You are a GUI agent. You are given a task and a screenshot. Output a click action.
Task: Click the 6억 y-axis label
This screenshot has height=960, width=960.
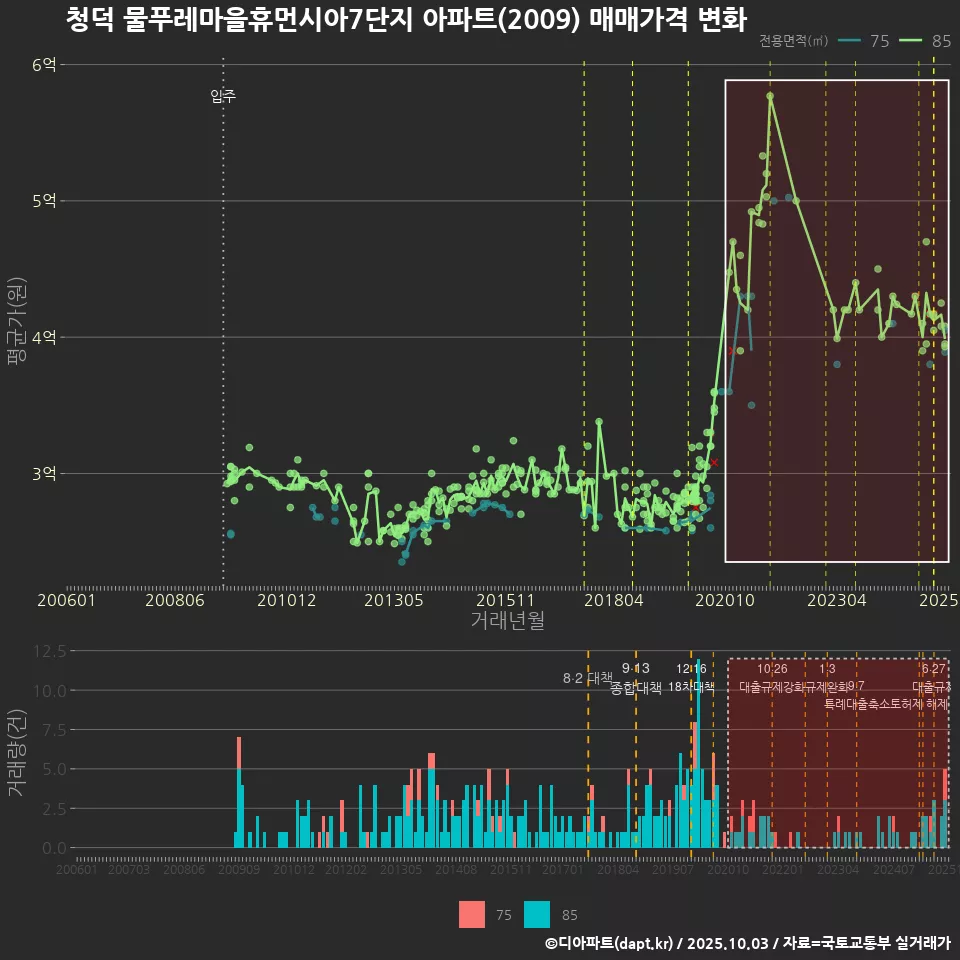(x=44, y=65)
